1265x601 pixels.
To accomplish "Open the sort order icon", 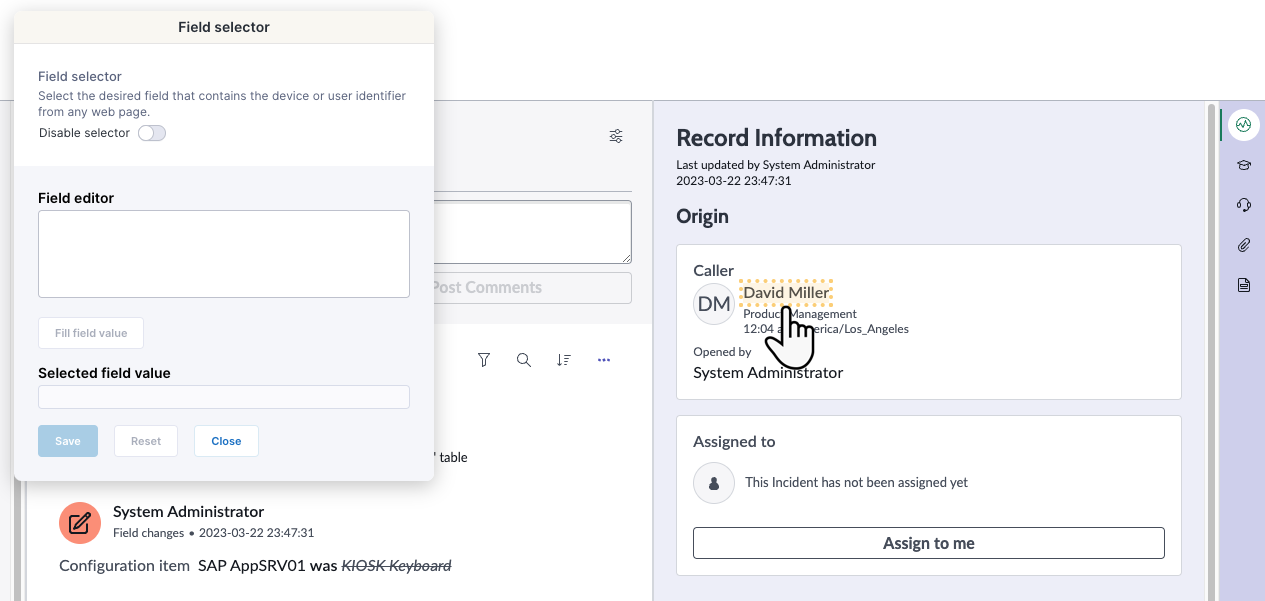I will tap(564, 360).
